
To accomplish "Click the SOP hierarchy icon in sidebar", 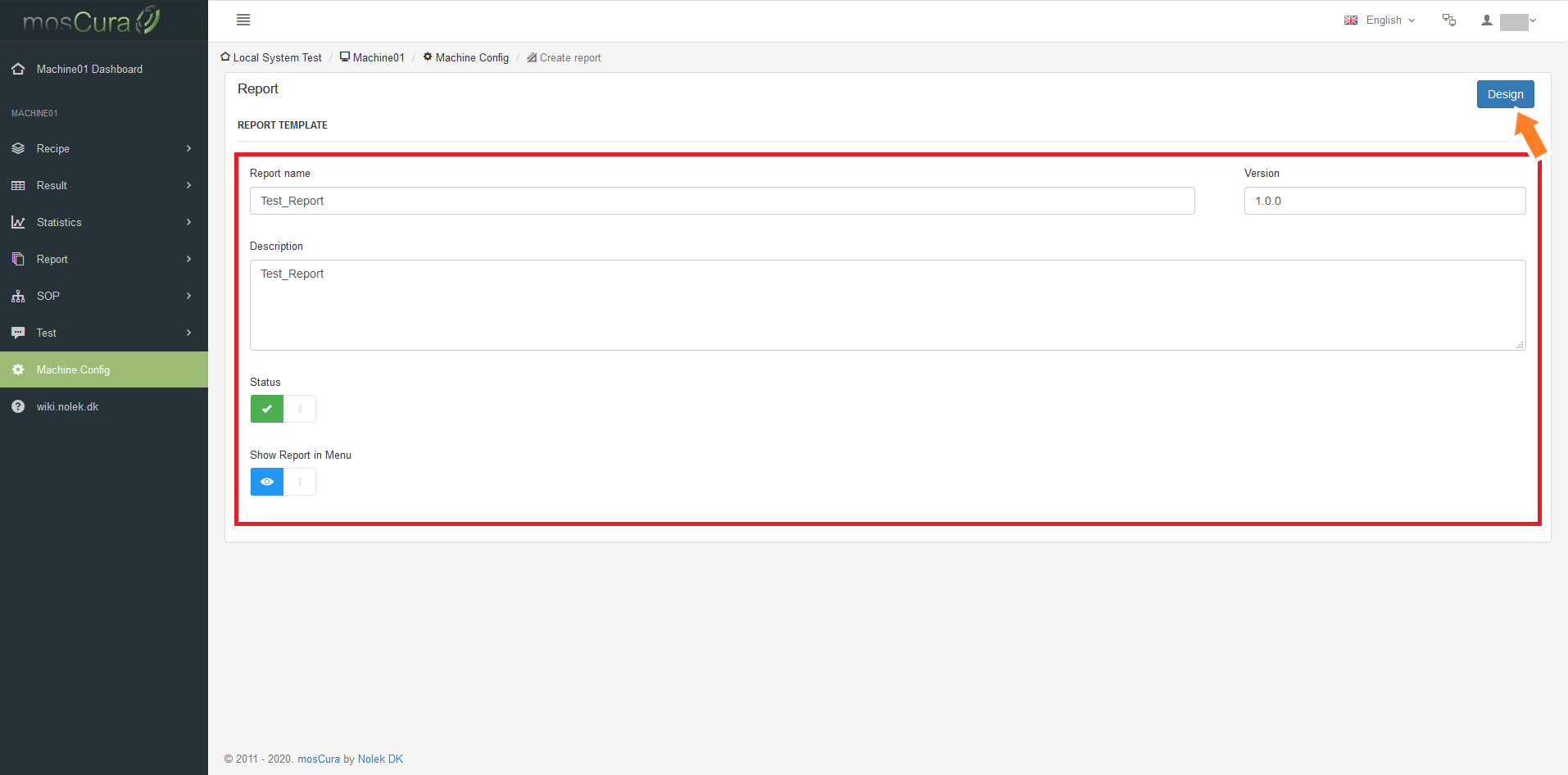I will (18, 296).
